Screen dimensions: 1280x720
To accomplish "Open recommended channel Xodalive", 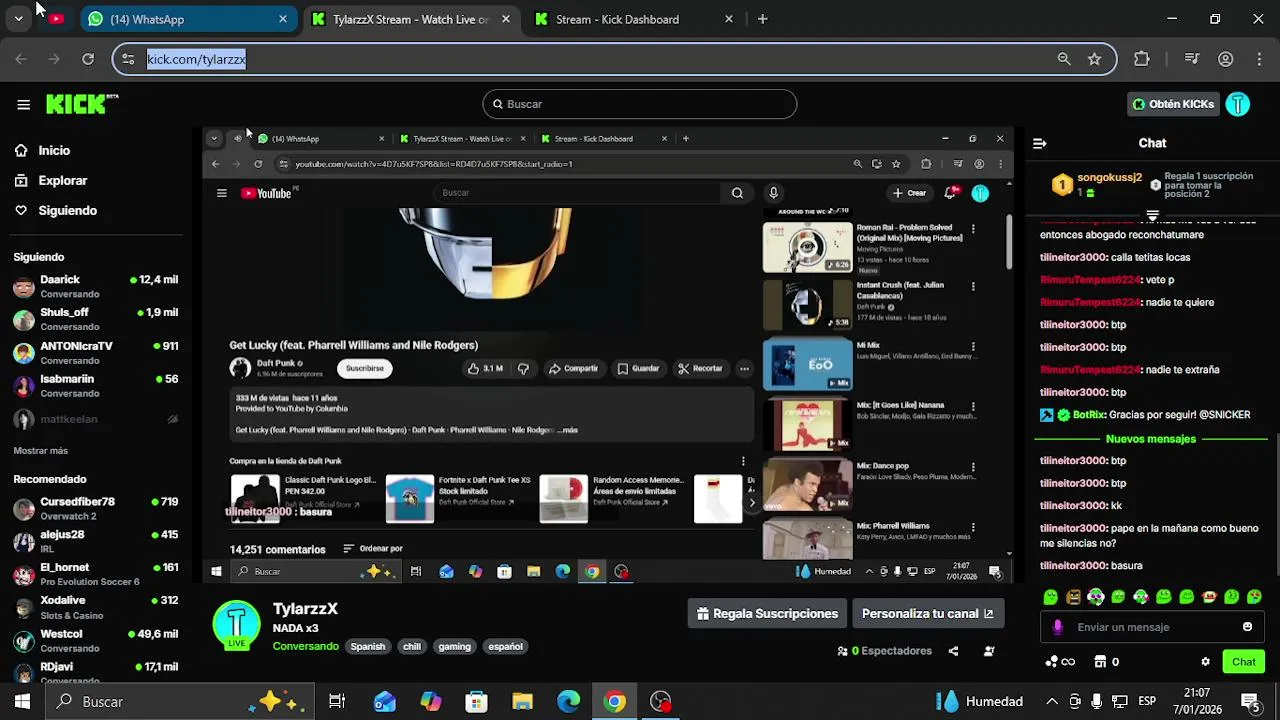I will 95,607.
